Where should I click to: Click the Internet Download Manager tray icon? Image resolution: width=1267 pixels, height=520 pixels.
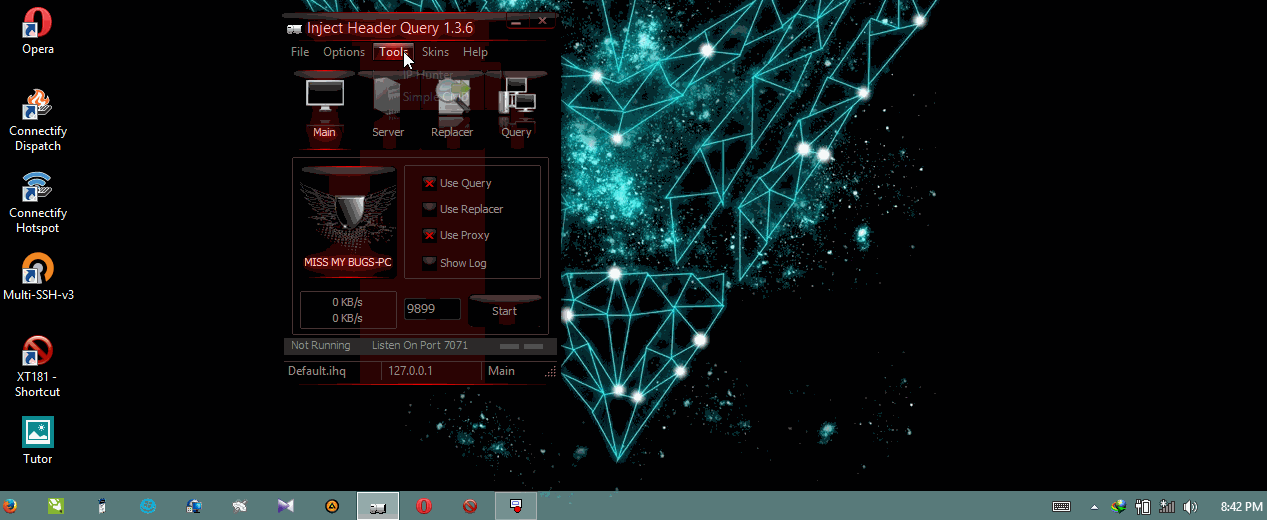coord(1119,507)
